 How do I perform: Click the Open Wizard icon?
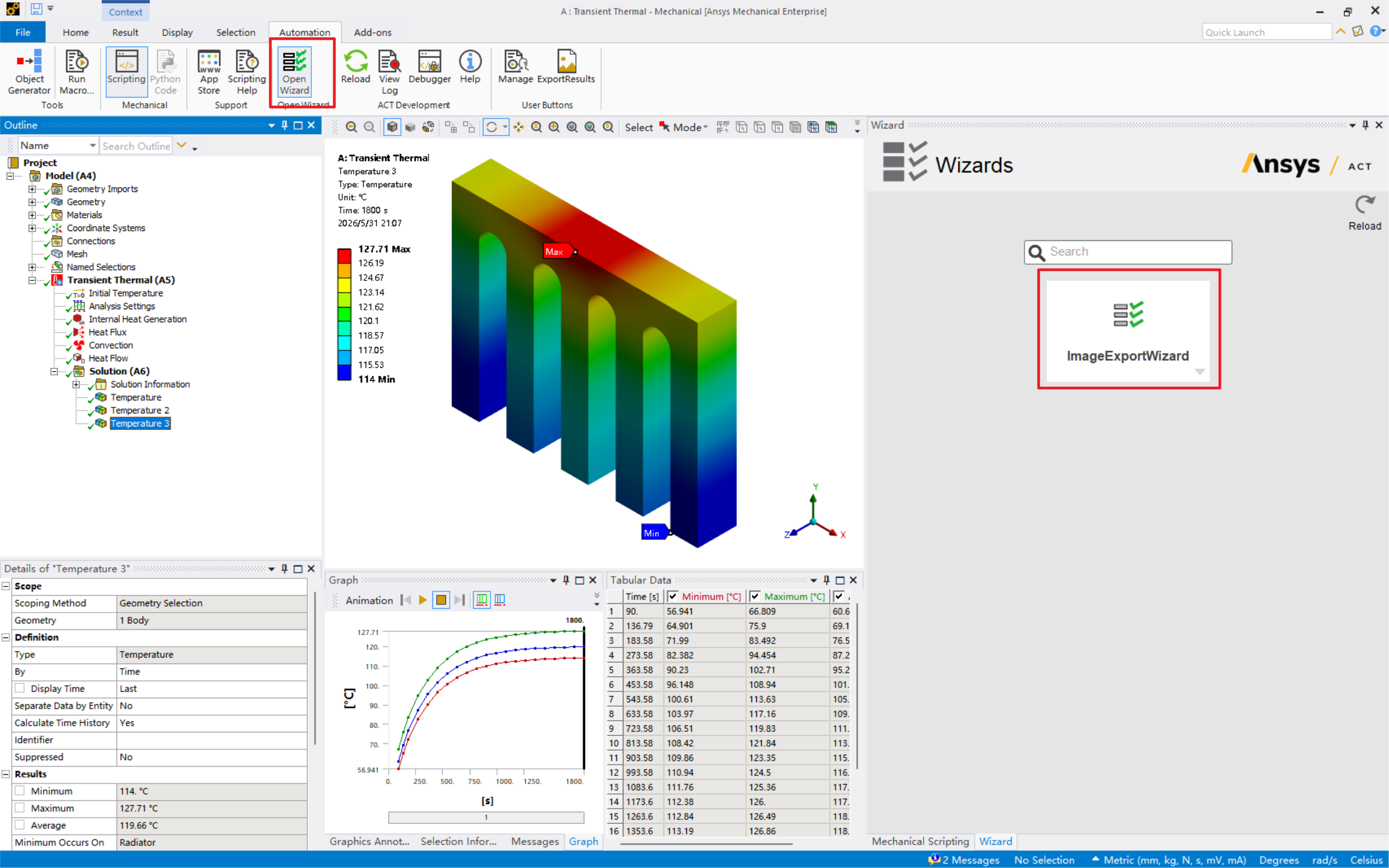(295, 72)
